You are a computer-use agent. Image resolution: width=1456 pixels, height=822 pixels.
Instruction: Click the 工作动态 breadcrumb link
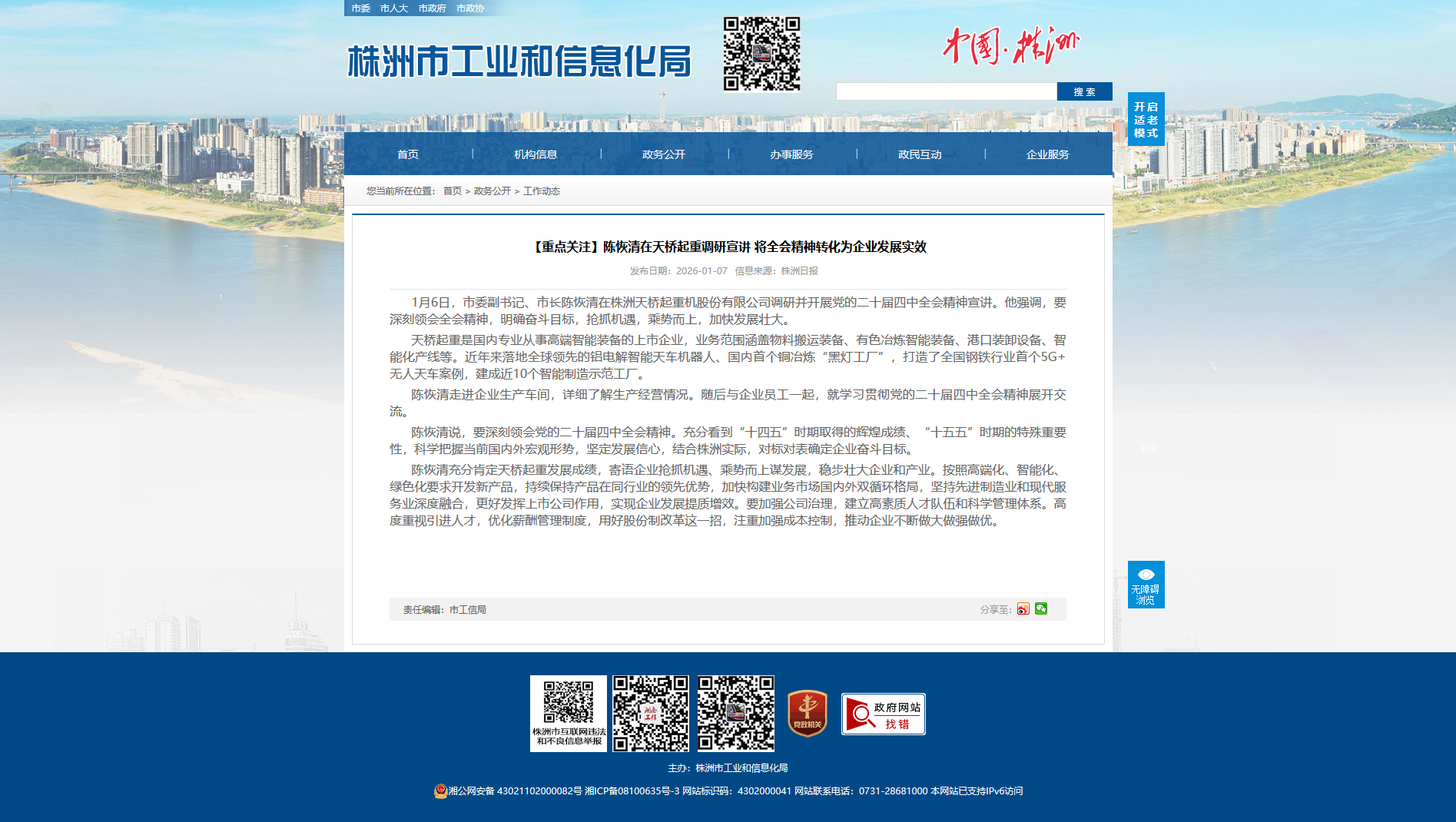tap(542, 191)
